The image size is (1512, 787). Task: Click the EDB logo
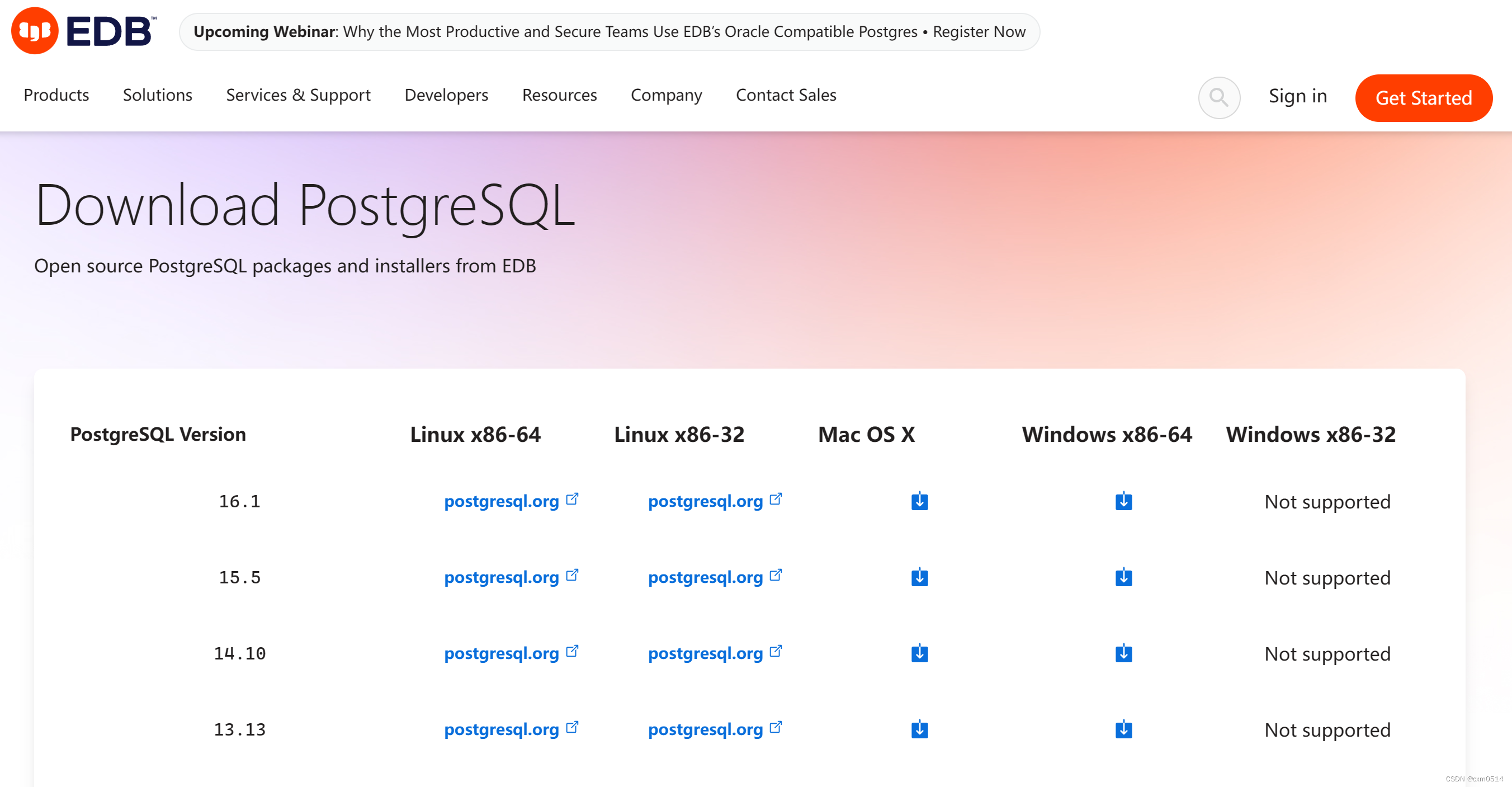point(83,31)
